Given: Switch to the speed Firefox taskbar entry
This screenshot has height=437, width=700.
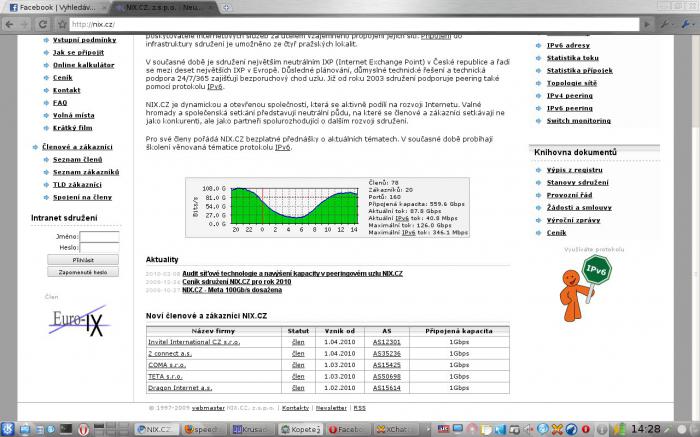Looking at the screenshot, I should (x=204, y=429).
